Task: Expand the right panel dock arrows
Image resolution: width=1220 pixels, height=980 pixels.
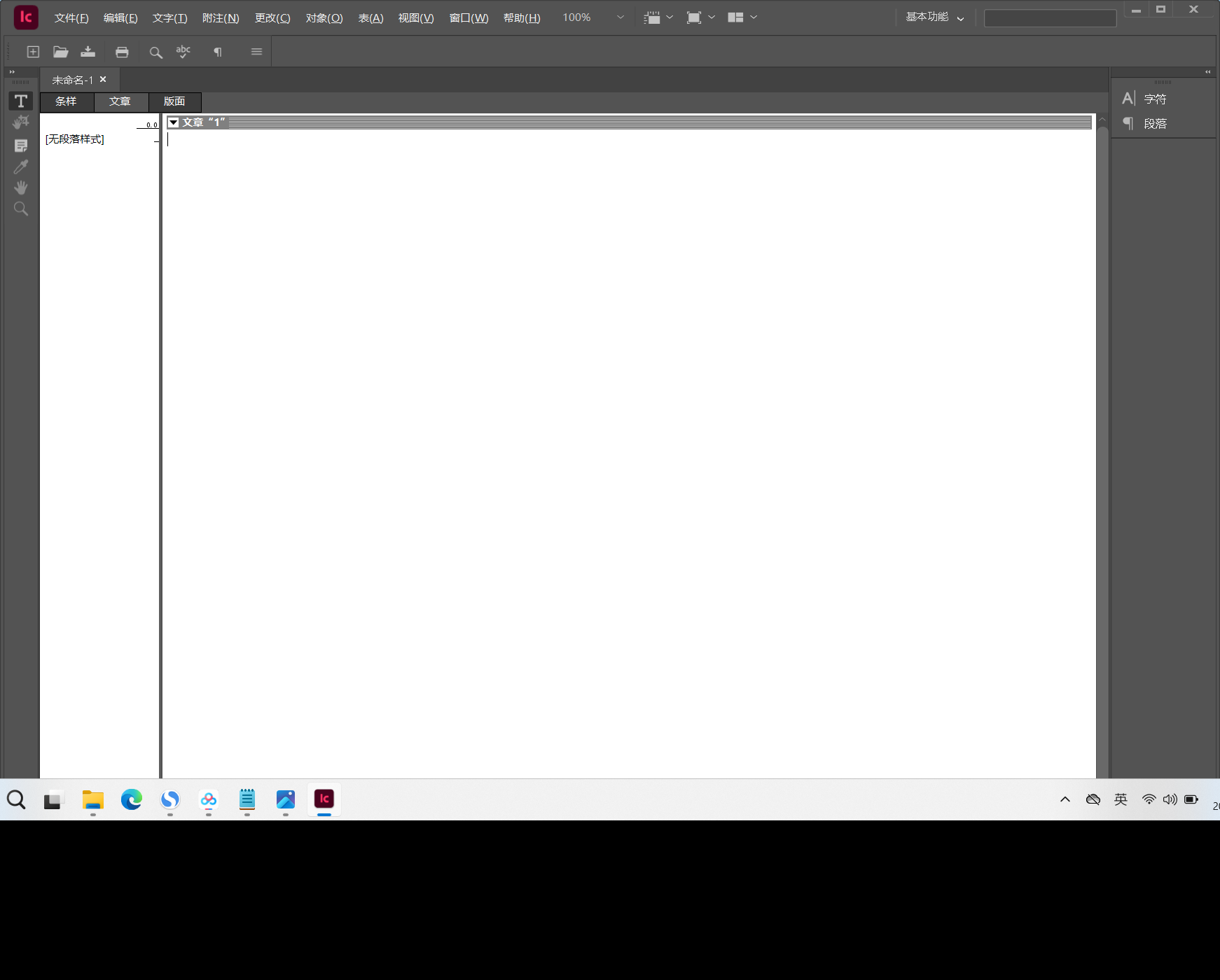Action: (1207, 72)
